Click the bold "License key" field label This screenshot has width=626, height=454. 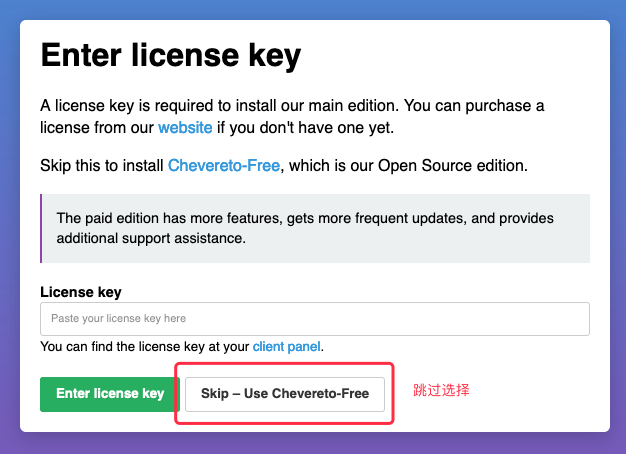coord(81,292)
